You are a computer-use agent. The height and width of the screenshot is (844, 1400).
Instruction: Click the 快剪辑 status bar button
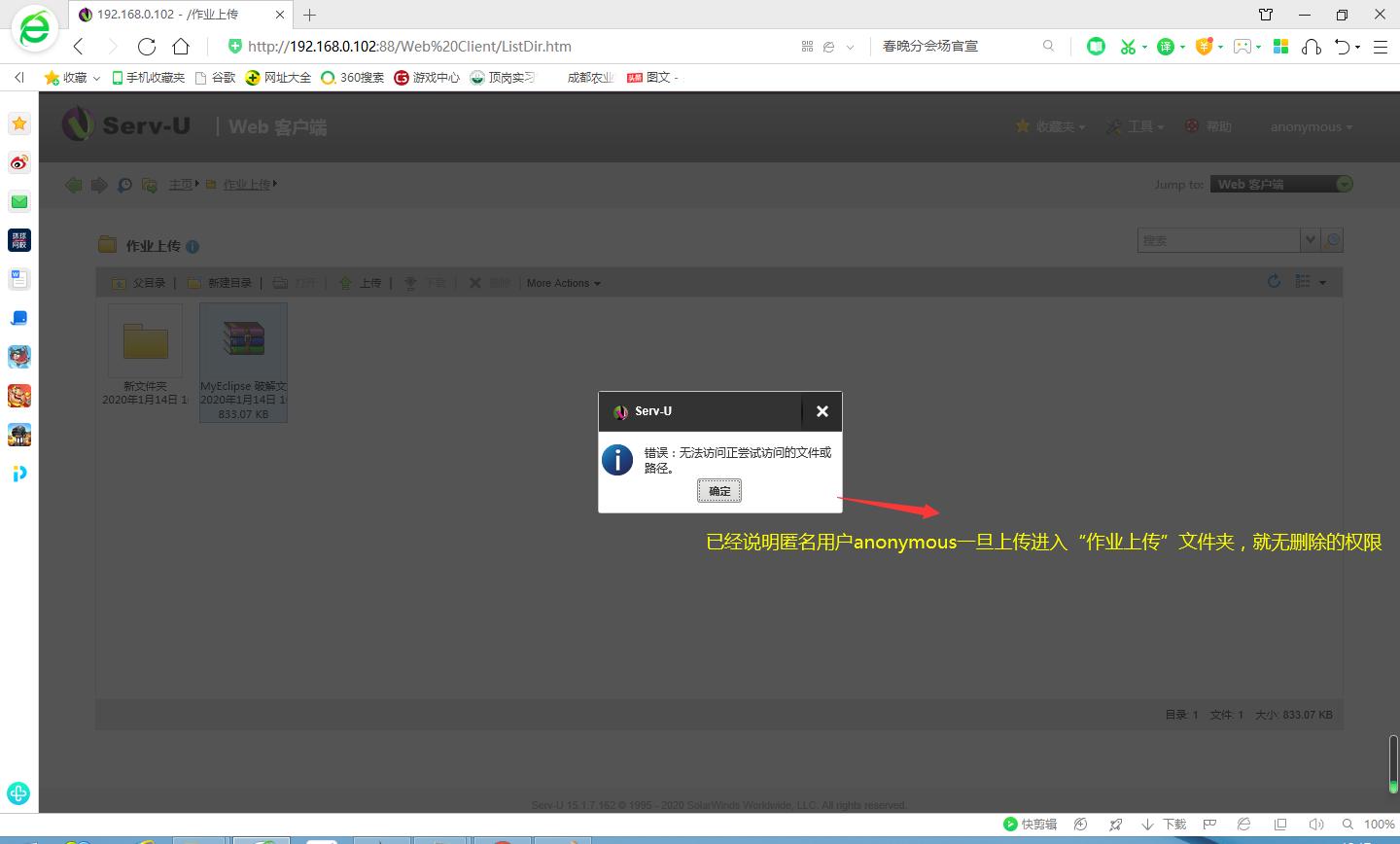(x=1030, y=824)
